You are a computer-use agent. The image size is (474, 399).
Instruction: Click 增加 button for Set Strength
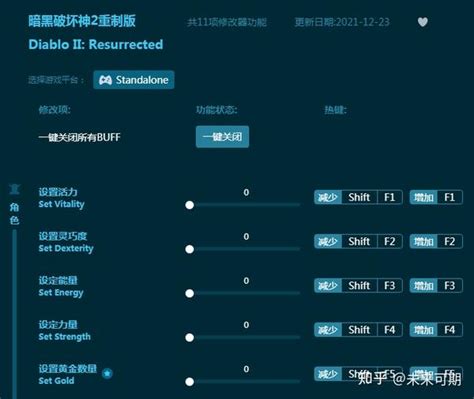click(423, 330)
